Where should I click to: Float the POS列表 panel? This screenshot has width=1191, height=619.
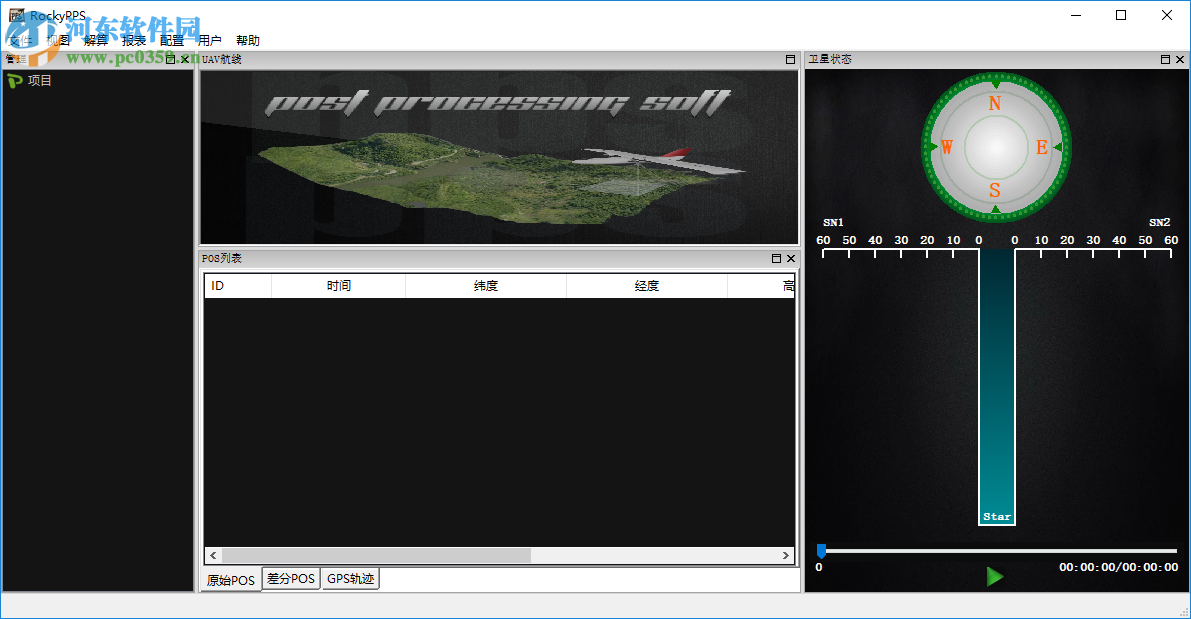click(776, 258)
